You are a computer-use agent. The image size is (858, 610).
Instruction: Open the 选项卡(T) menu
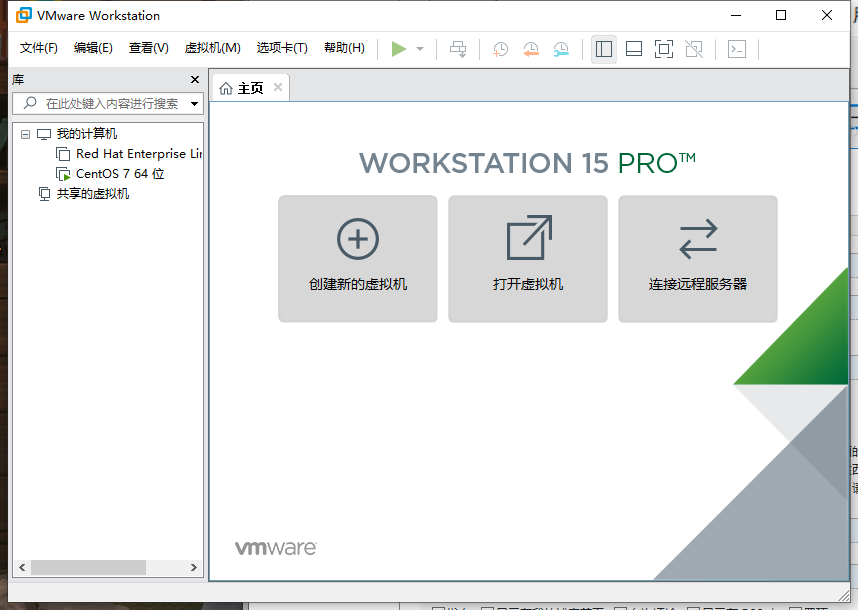282,48
